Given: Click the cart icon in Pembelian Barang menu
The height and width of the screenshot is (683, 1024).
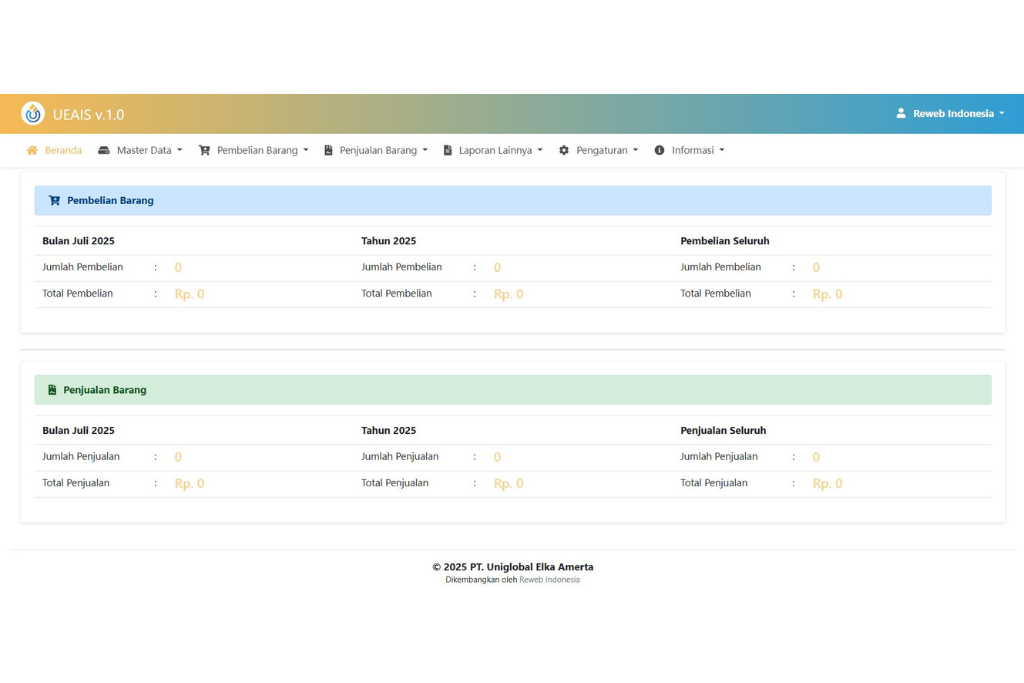Looking at the screenshot, I should coord(204,150).
